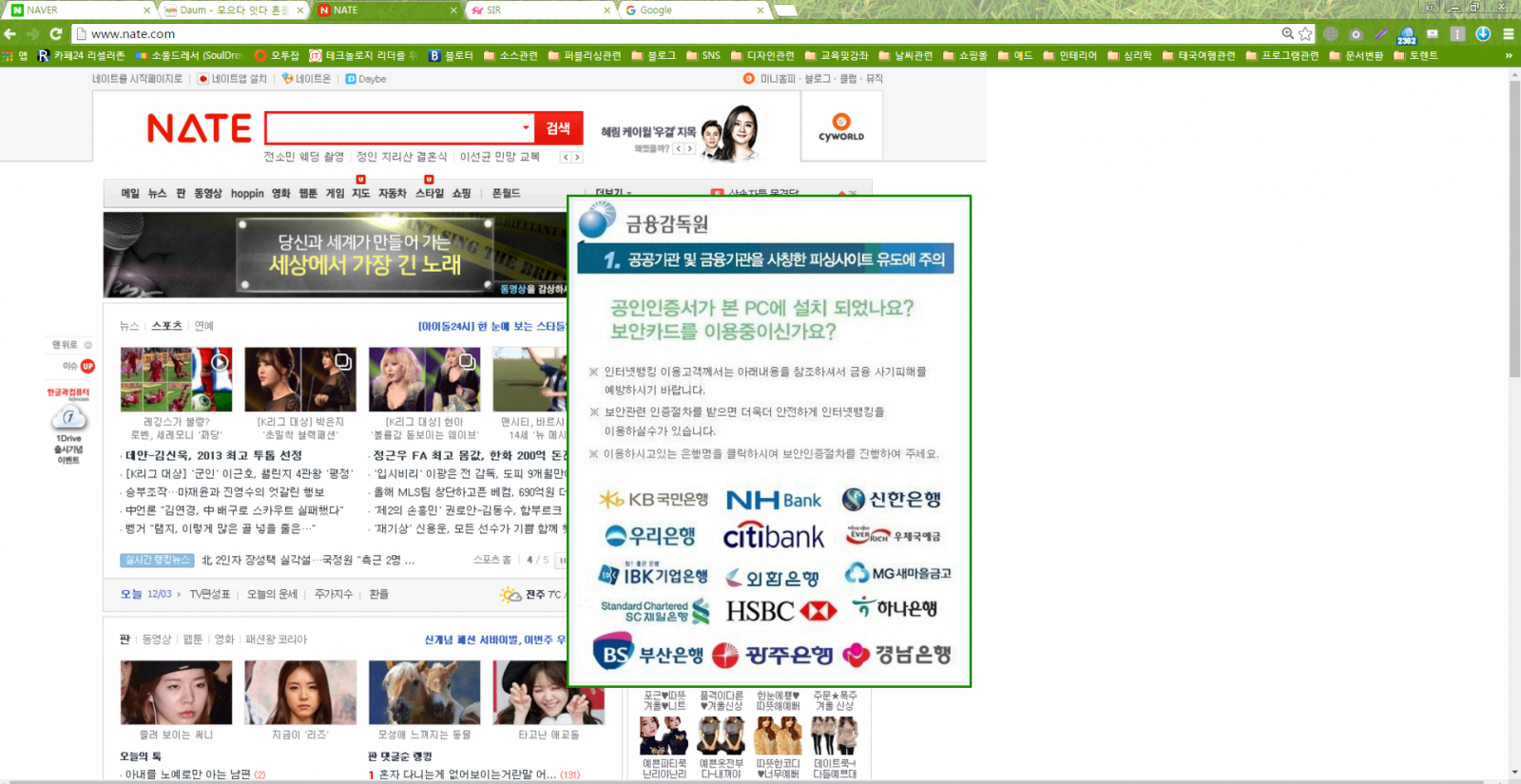Click the NATE logo
The height and width of the screenshot is (784, 1521).
coord(199,128)
